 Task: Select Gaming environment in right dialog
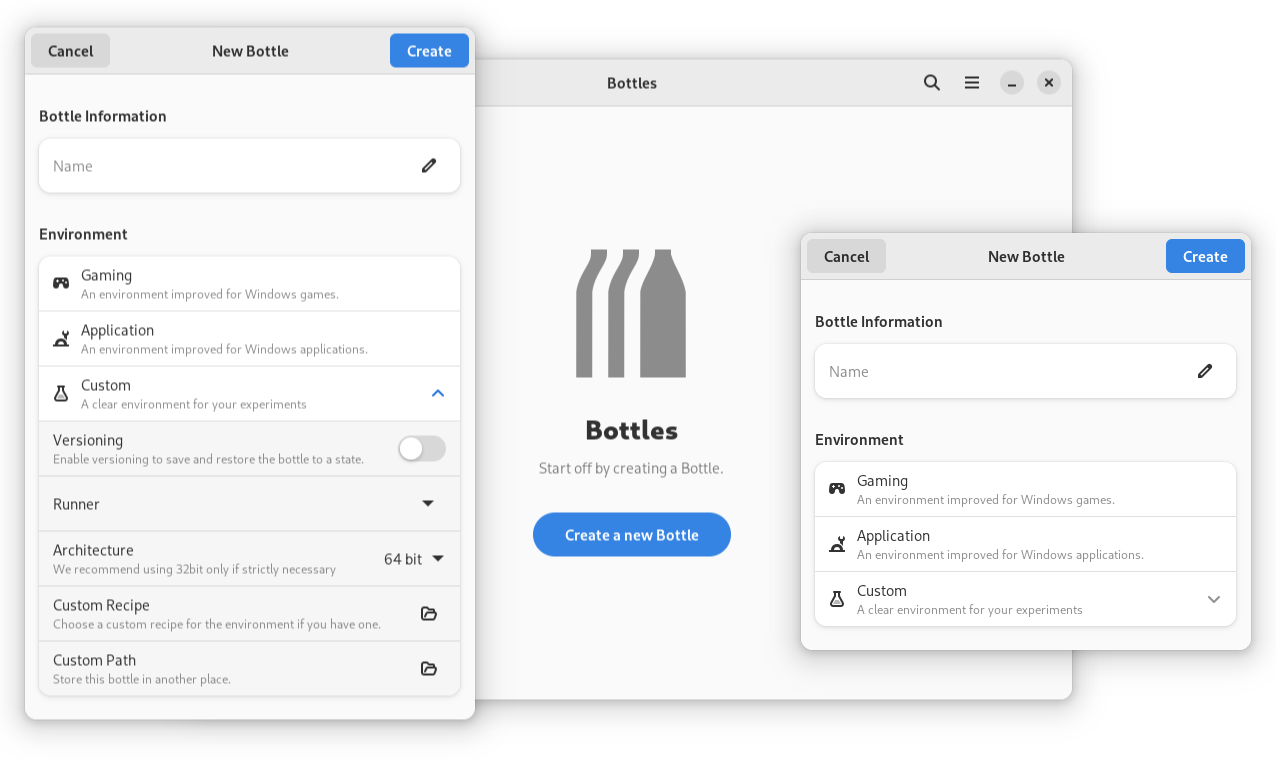coord(1025,489)
